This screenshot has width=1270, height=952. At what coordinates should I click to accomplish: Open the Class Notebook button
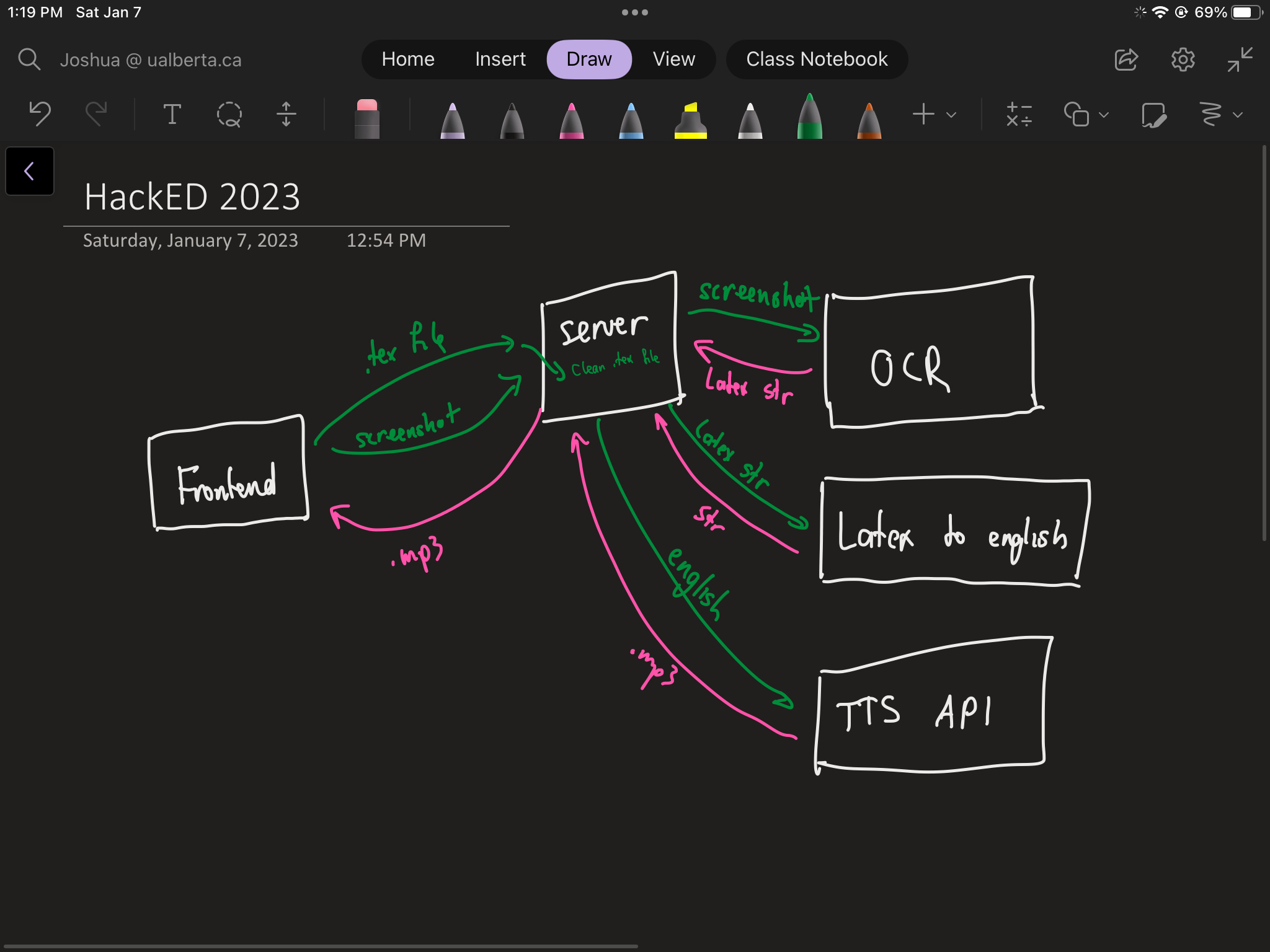817,59
